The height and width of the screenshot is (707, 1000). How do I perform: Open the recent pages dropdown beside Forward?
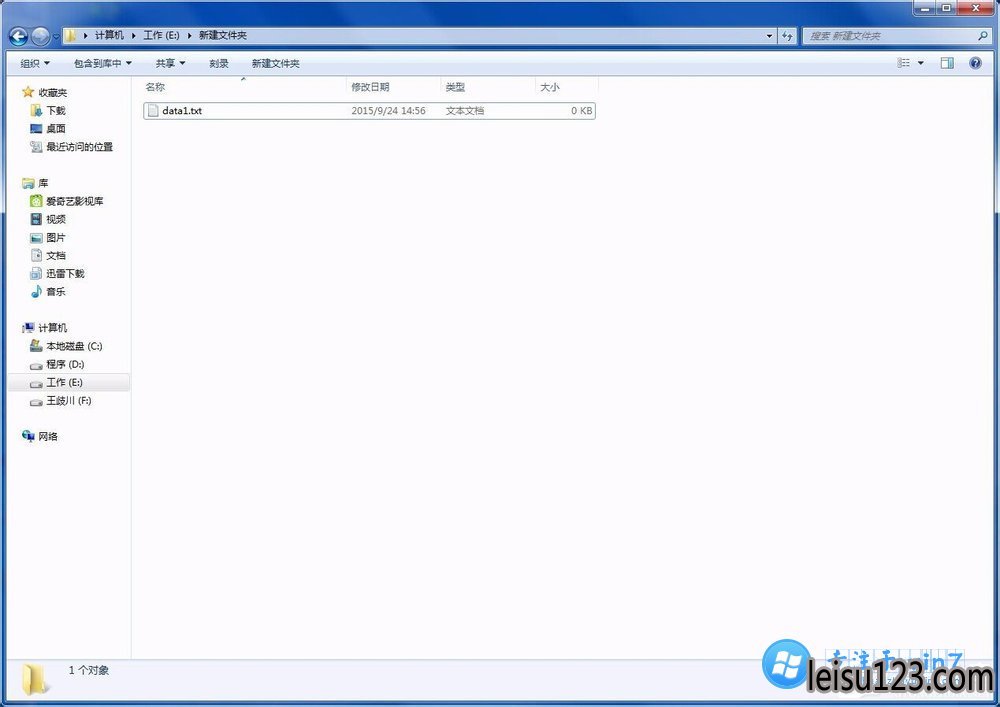pos(55,37)
